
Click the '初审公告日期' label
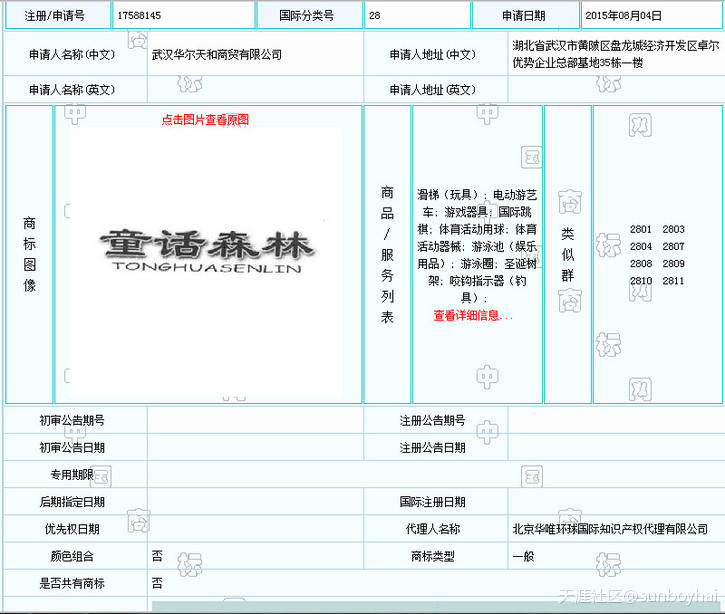72,448
